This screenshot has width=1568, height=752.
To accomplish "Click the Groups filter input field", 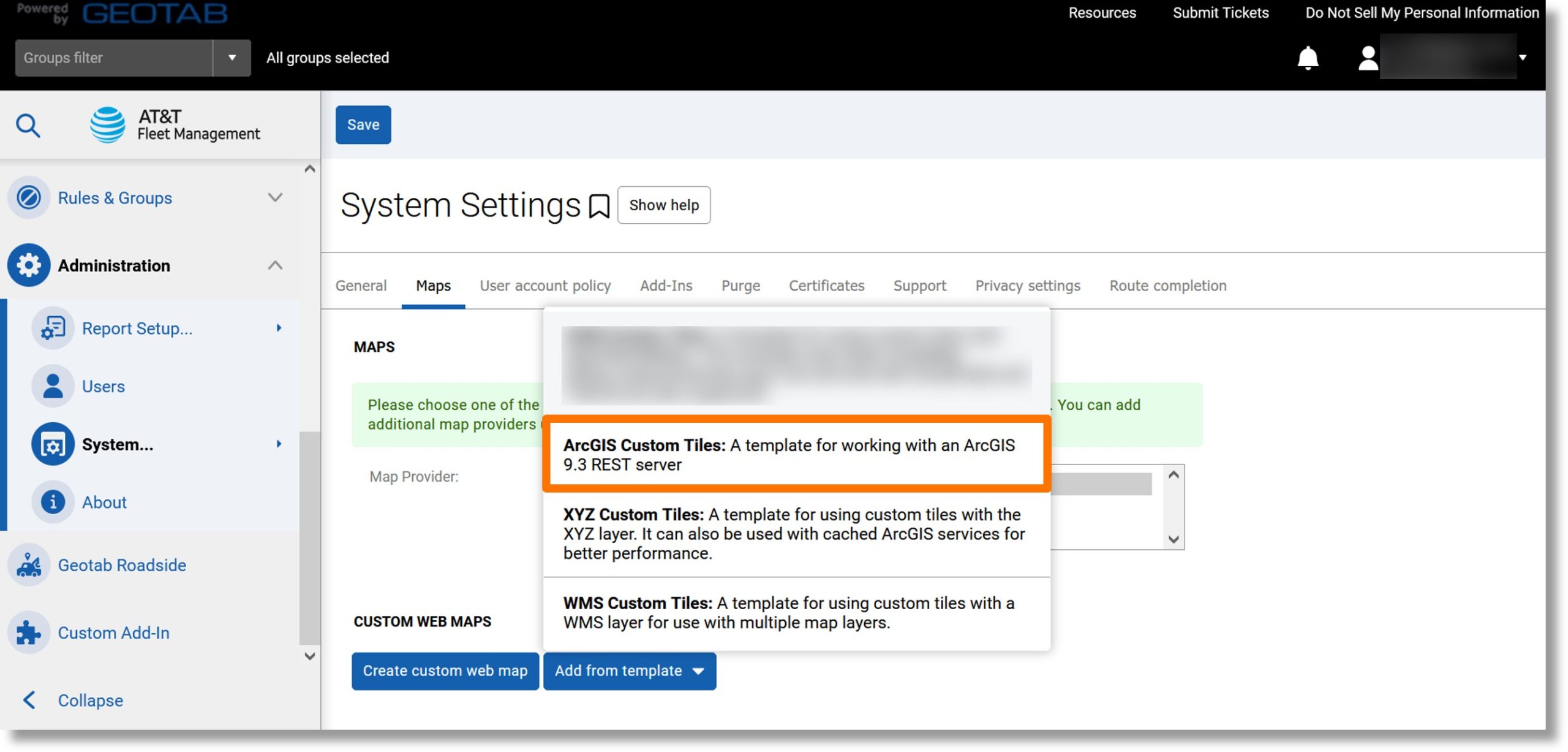I will 114,58.
